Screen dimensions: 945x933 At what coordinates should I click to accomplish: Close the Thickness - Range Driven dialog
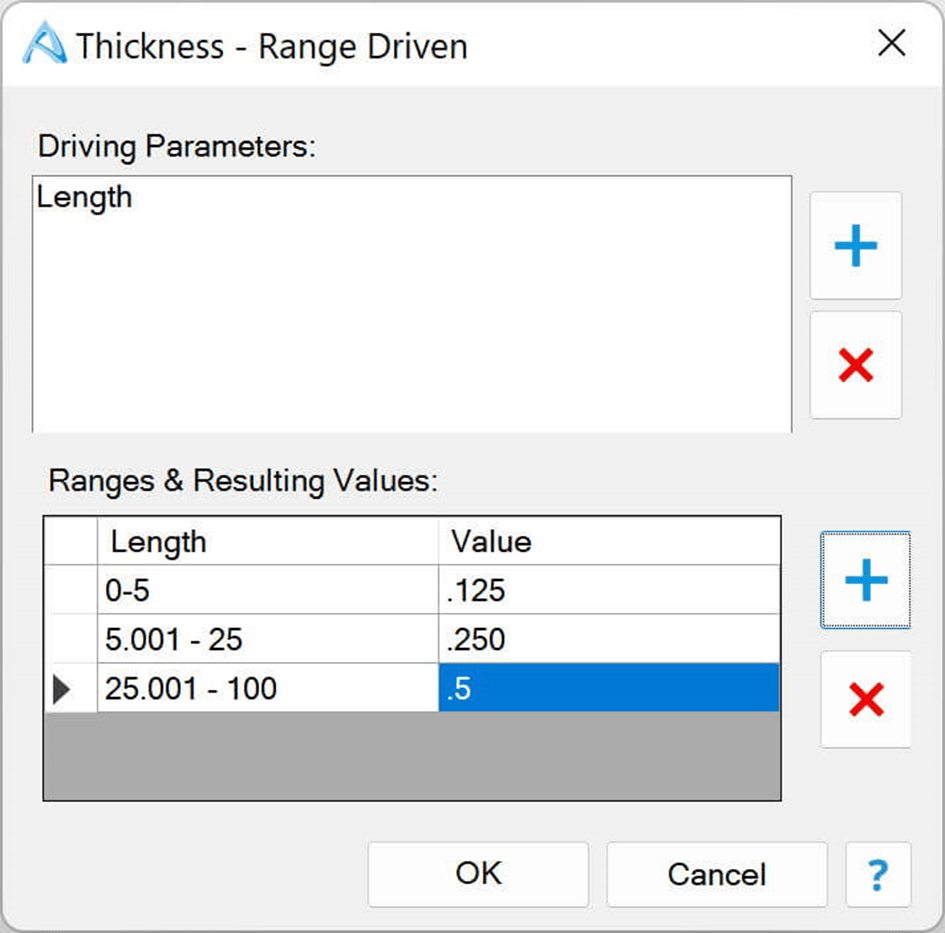click(x=891, y=44)
